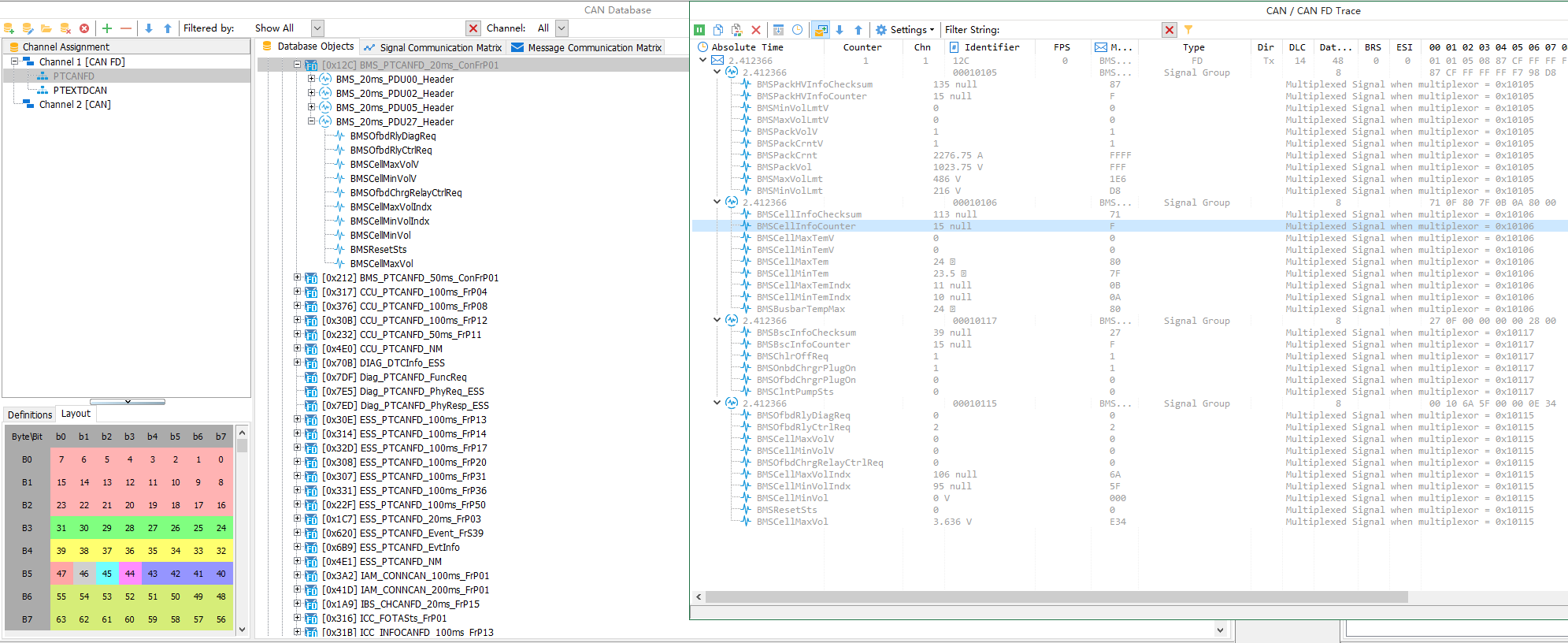
Task: Open the Filtered by Show All dropdown
Action: [x=317, y=28]
